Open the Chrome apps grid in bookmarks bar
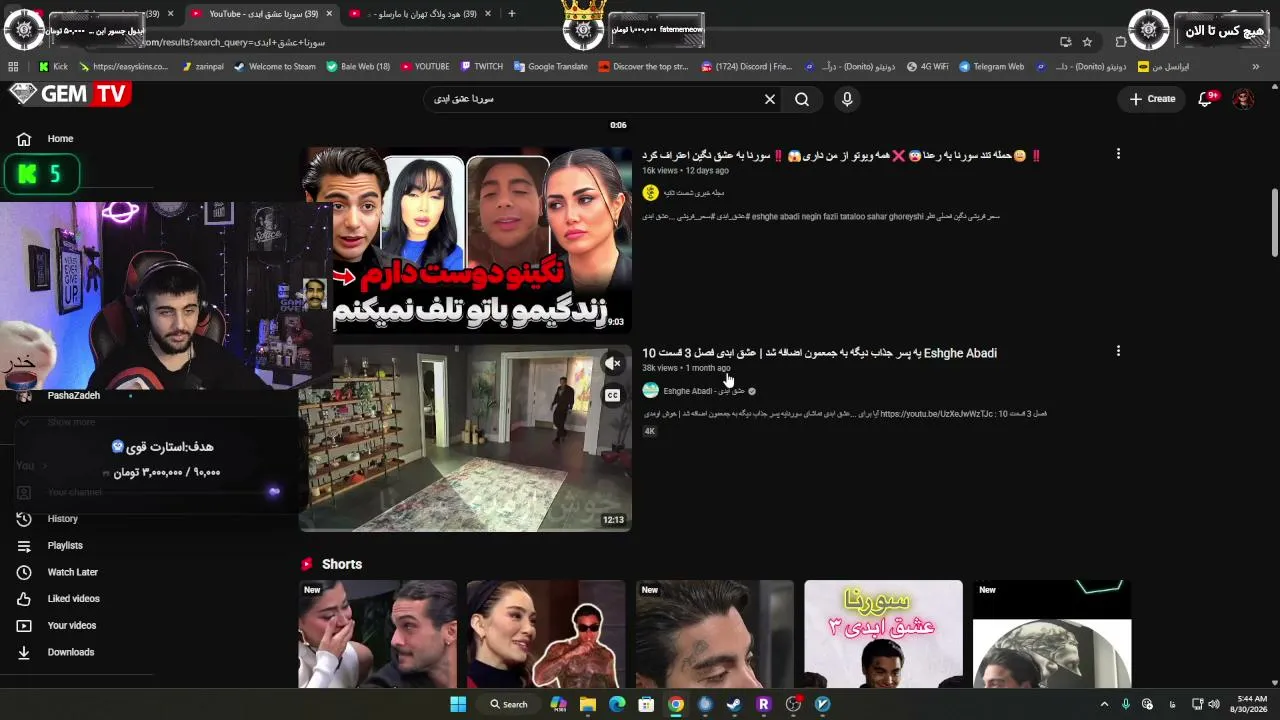 coord(13,67)
